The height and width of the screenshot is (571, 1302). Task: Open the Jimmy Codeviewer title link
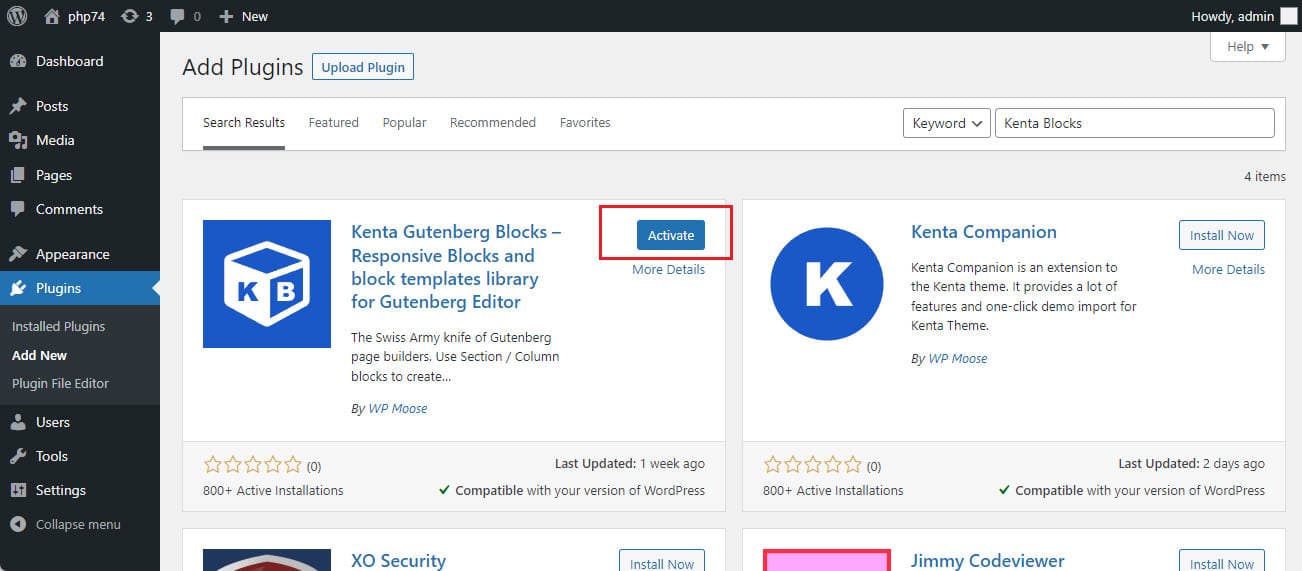[988, 561]
